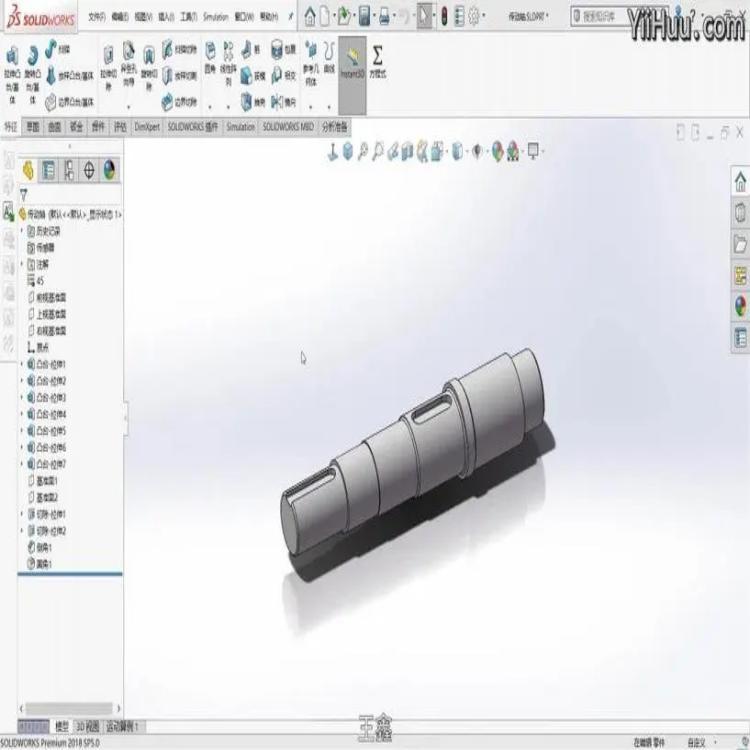Open the Equations (方程式) sigma tool
This screenshot has width=750, height=750.
tap(377, 61)
